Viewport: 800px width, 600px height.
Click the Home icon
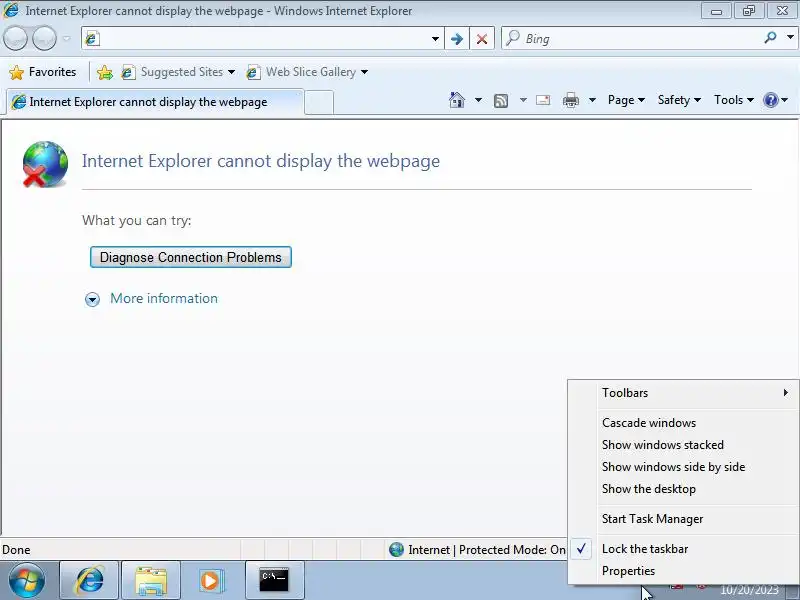coord(457,100)
